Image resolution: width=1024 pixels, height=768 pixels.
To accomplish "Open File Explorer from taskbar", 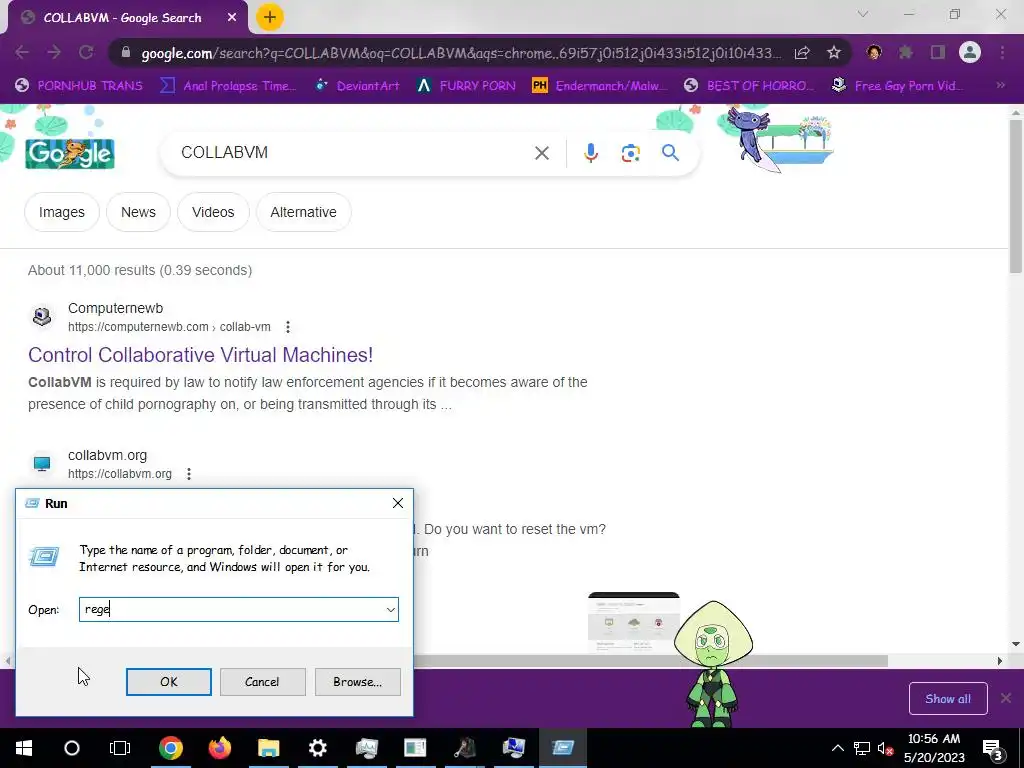I will [x=268, y=748].
